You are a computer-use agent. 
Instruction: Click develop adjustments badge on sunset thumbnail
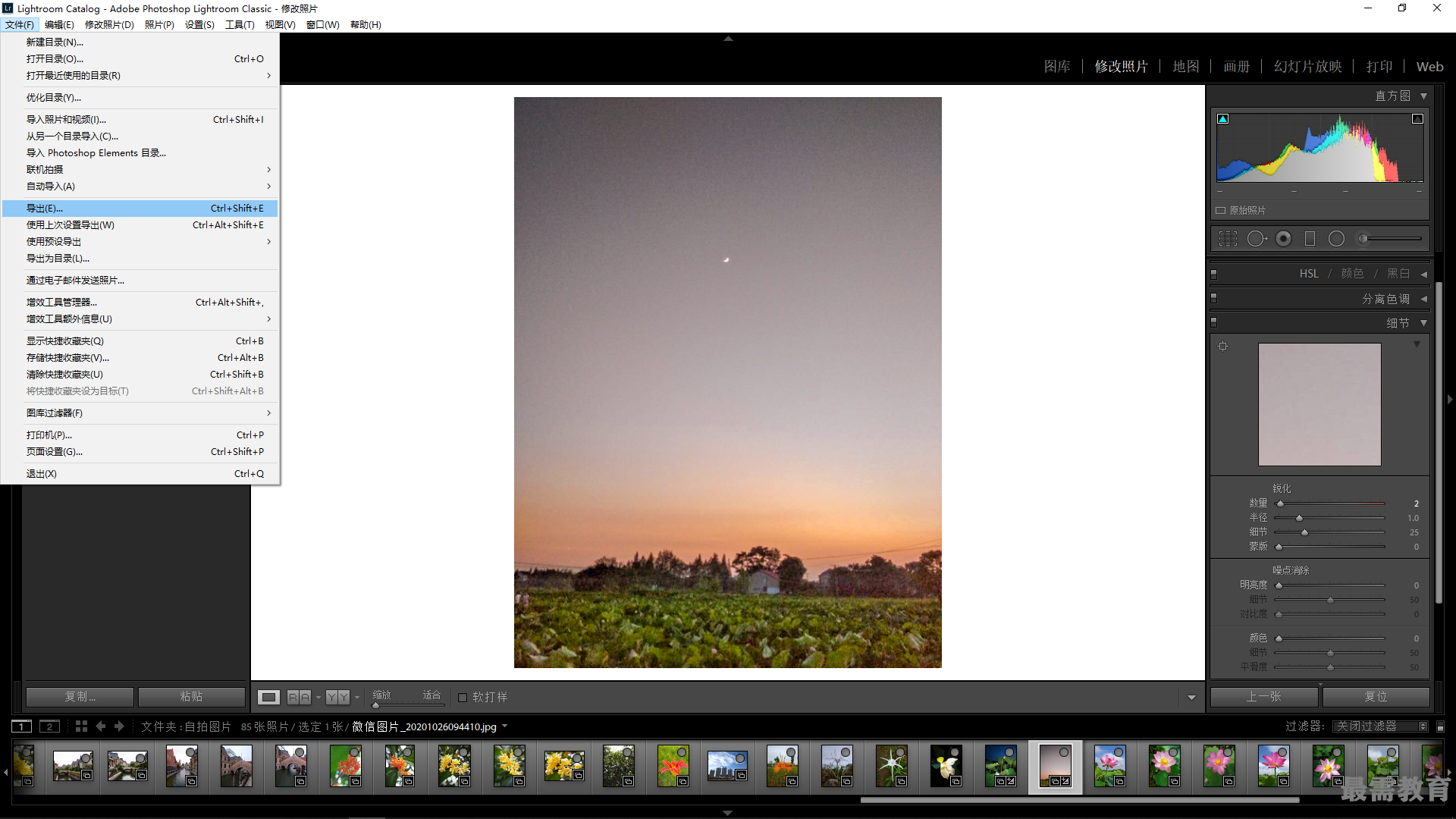tap(1065, 781)
